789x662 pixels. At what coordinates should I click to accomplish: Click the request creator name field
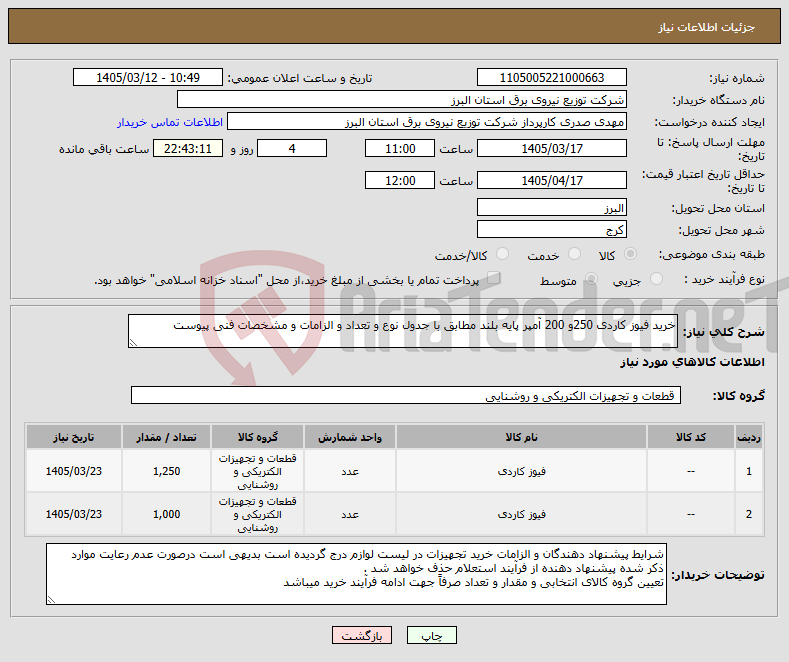[x=427, y=122]
